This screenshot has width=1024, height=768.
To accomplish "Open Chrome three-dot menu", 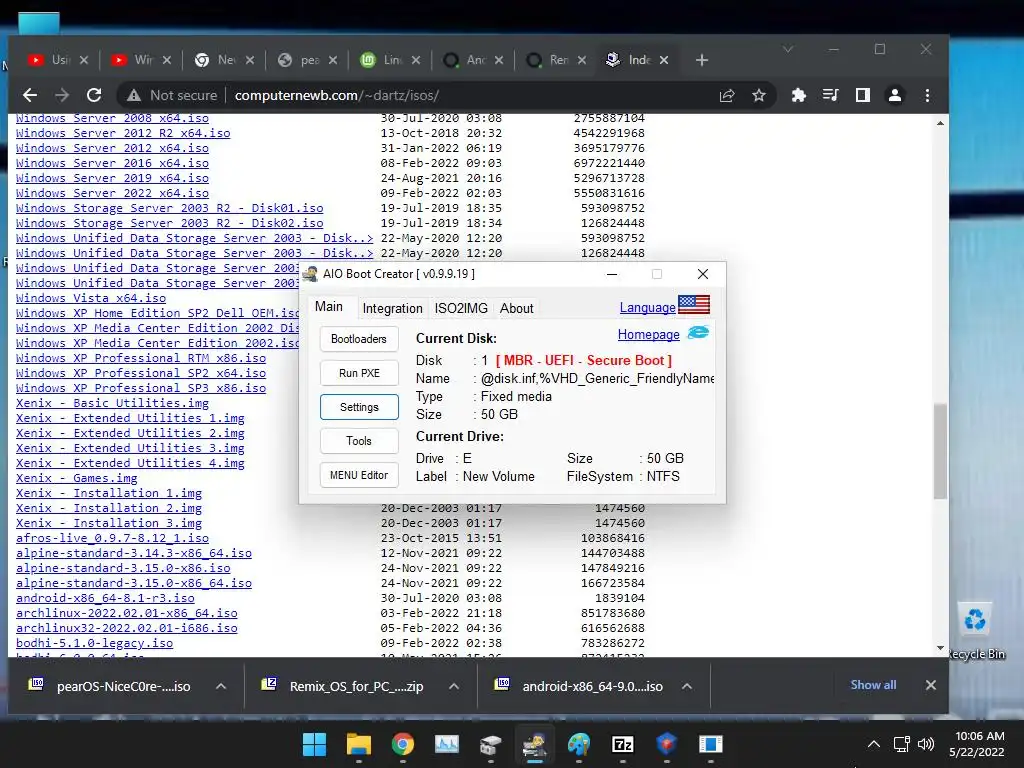I will tap(927, 95).
